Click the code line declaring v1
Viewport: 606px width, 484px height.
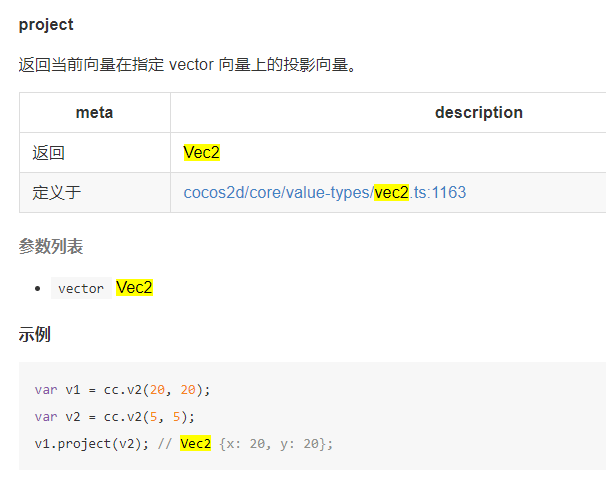click(x=122, y=390)
